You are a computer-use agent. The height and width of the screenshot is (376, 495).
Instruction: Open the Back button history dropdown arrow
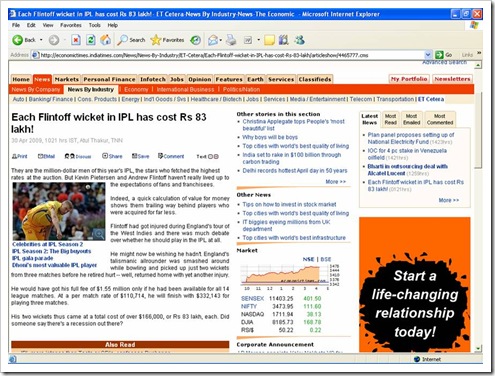click(41, 40)
